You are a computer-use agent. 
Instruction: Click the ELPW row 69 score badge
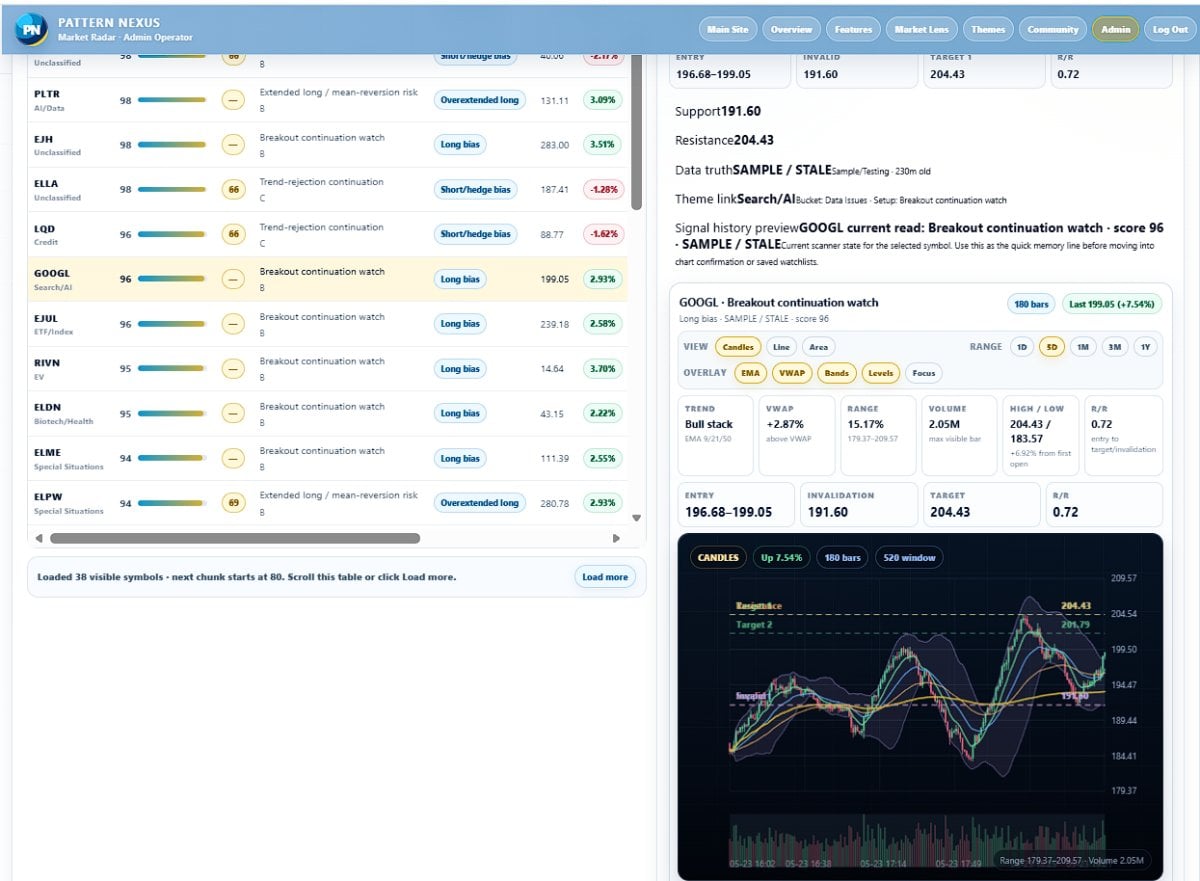tap(233, 503)
